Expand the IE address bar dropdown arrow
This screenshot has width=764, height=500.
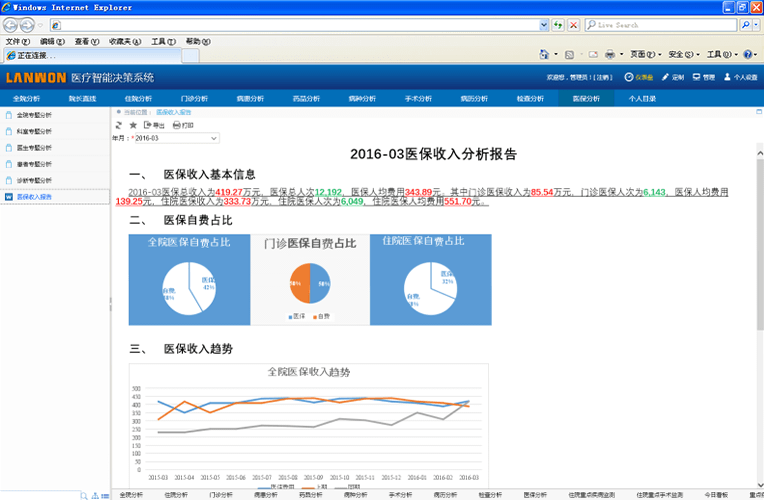tap(544, 25)
